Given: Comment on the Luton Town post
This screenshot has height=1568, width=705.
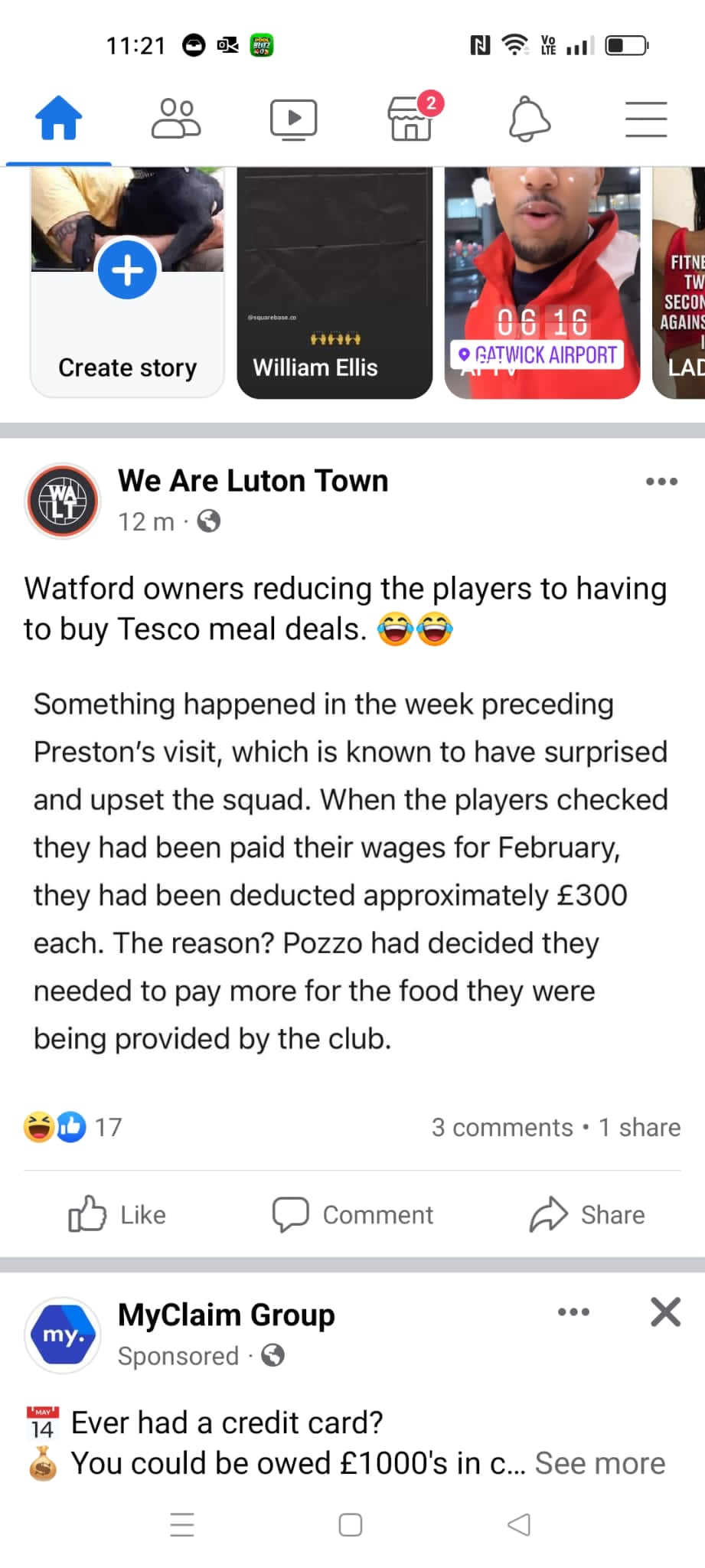Looking at the screenshot, I should pyautogui.click(x=353, y=1214).
